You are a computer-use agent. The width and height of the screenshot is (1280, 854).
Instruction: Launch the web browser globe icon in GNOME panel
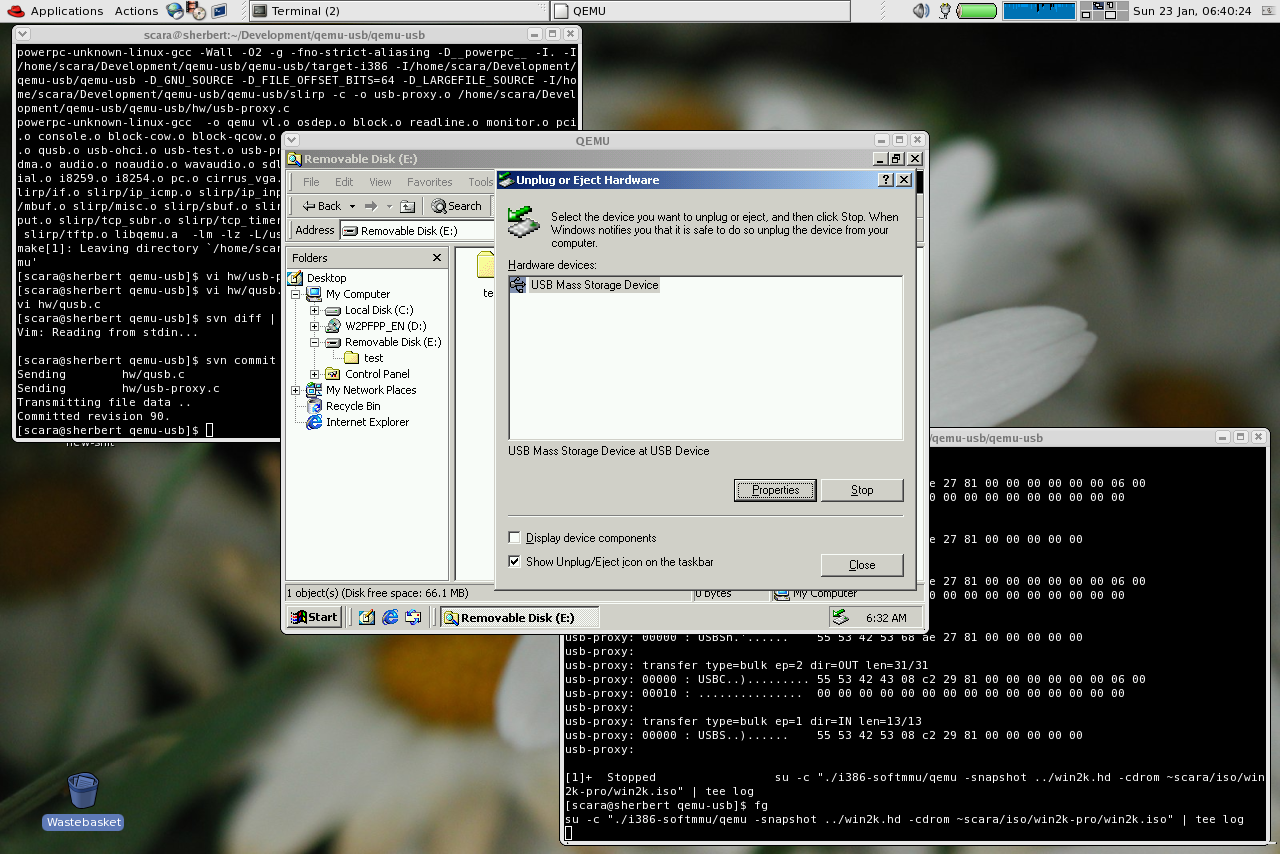coord(175,11)
